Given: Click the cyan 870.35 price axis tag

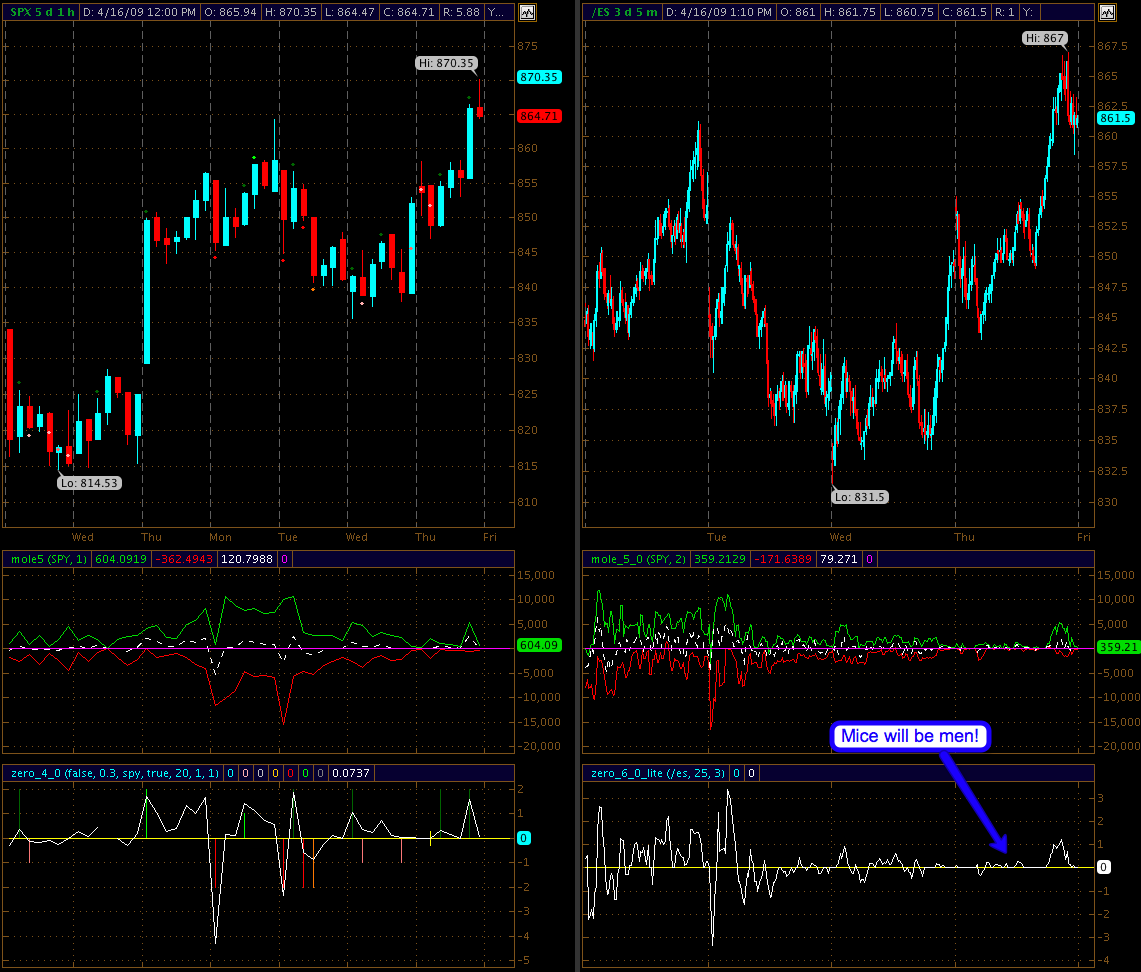Looking at the screenshot, I should coord(539,77).
